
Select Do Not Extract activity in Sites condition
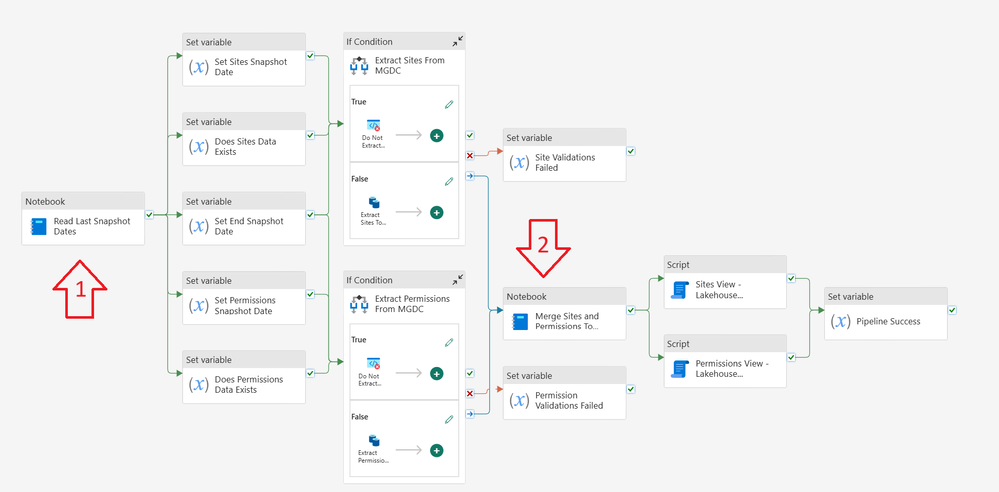click(x=373, y=126)
